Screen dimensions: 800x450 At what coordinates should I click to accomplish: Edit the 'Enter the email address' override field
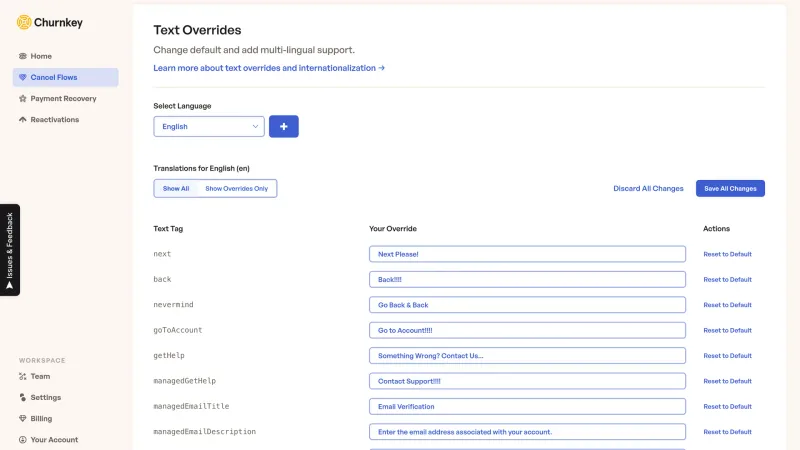click(x=527, y=432)
